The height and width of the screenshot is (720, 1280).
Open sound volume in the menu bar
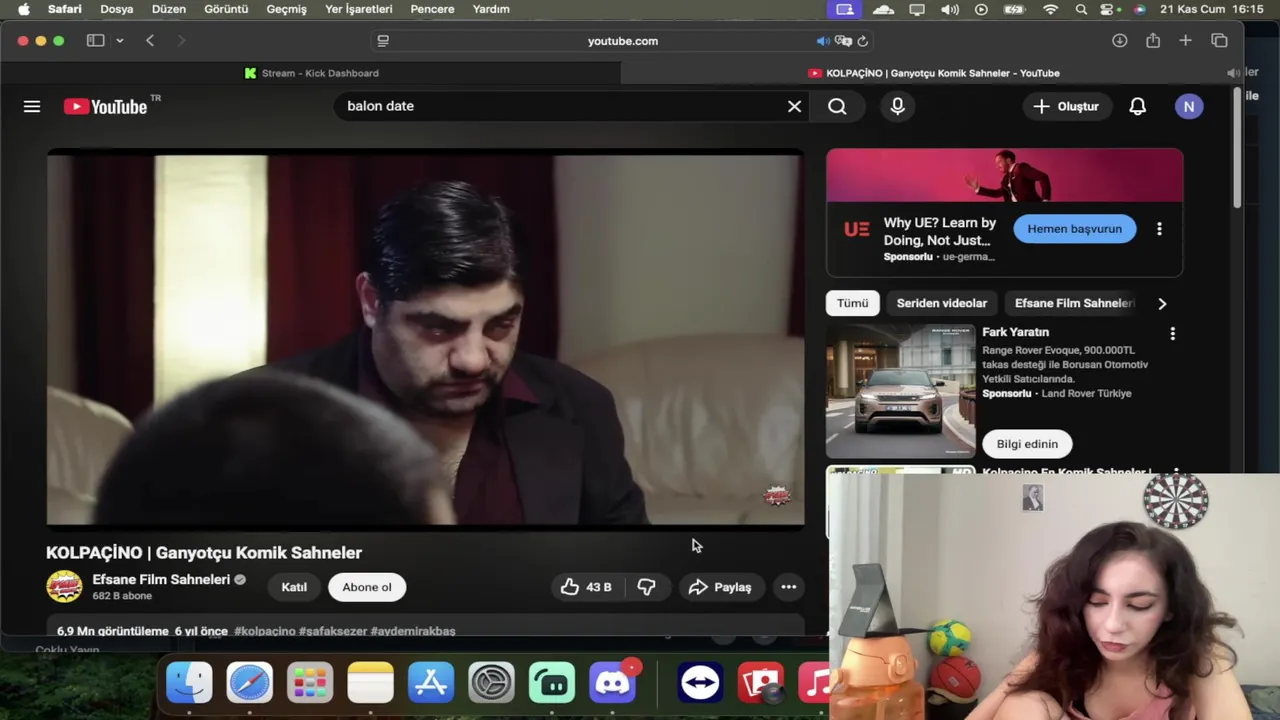pos(949,9)
